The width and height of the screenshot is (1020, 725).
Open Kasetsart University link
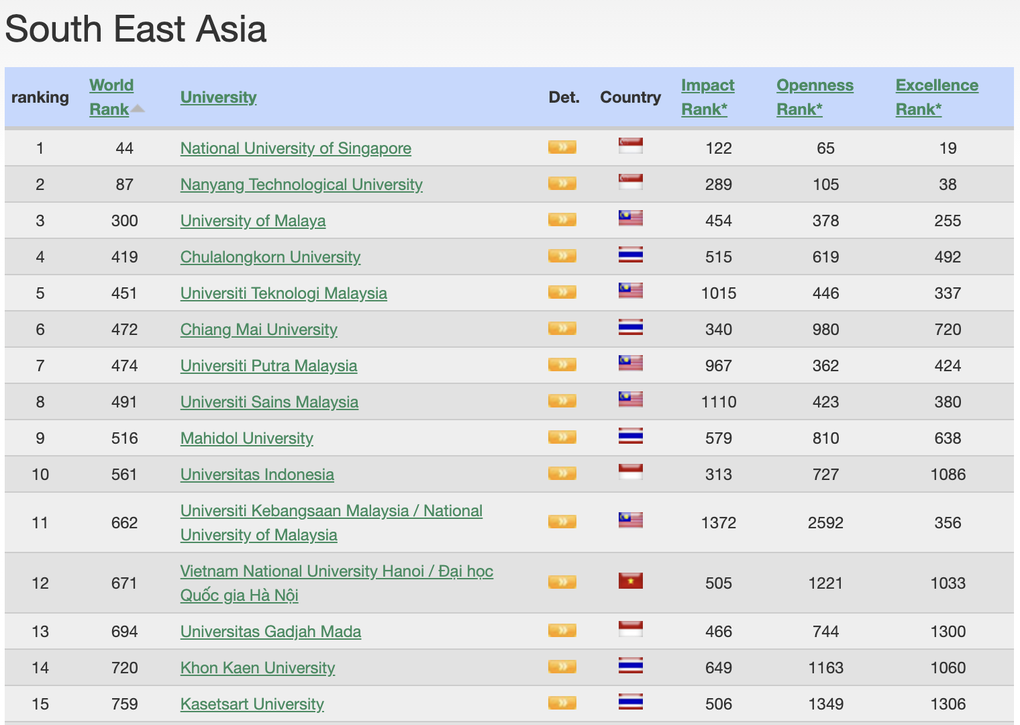(x=252, y=704)
